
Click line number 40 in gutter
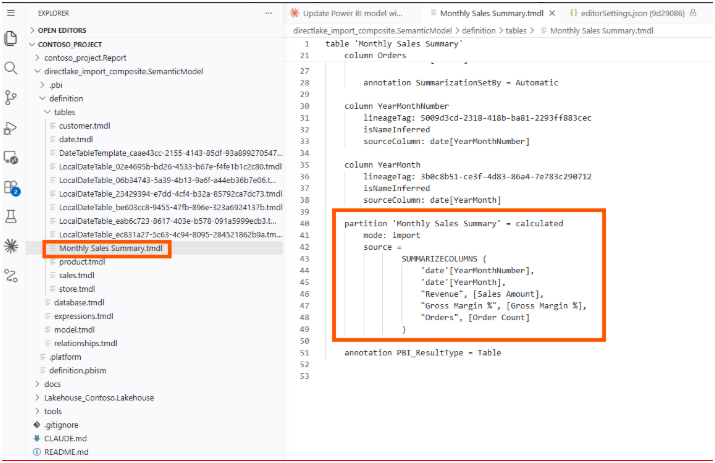[x=305, y=224]
